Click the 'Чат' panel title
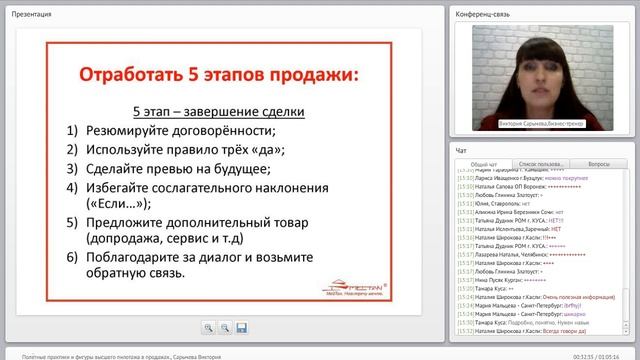Image resolution: width=640 pixels, height=360 pixels. pyautogui.click(x=461, y=151)
